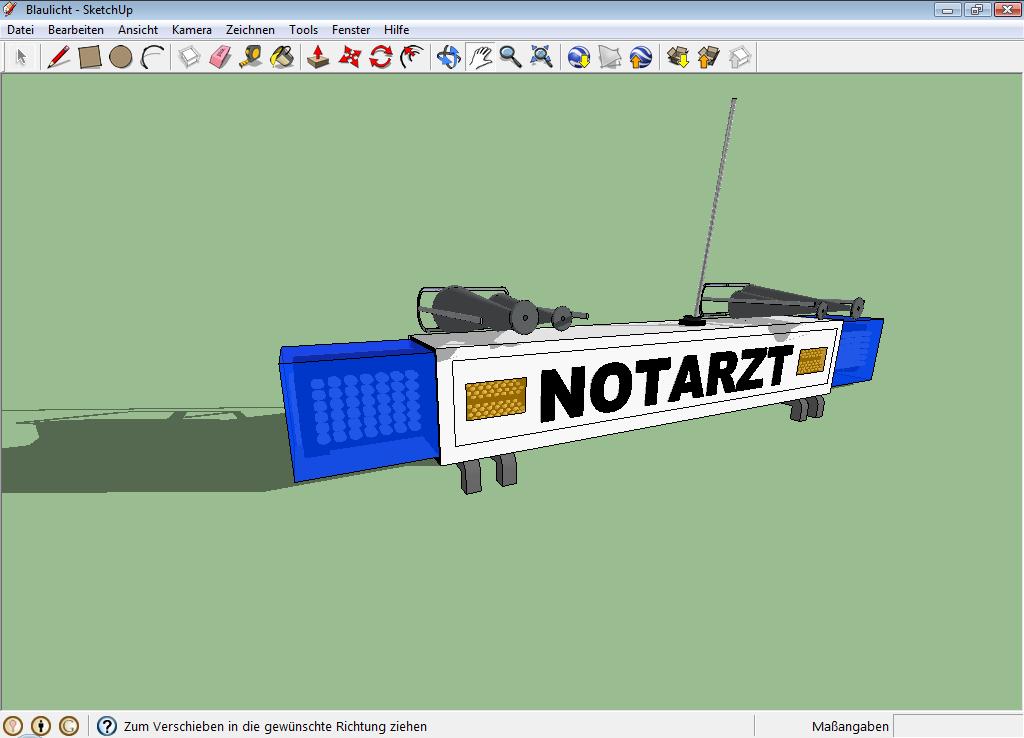
Task: Activate the Arc drawing tool
Action: (x=152, y=57)
